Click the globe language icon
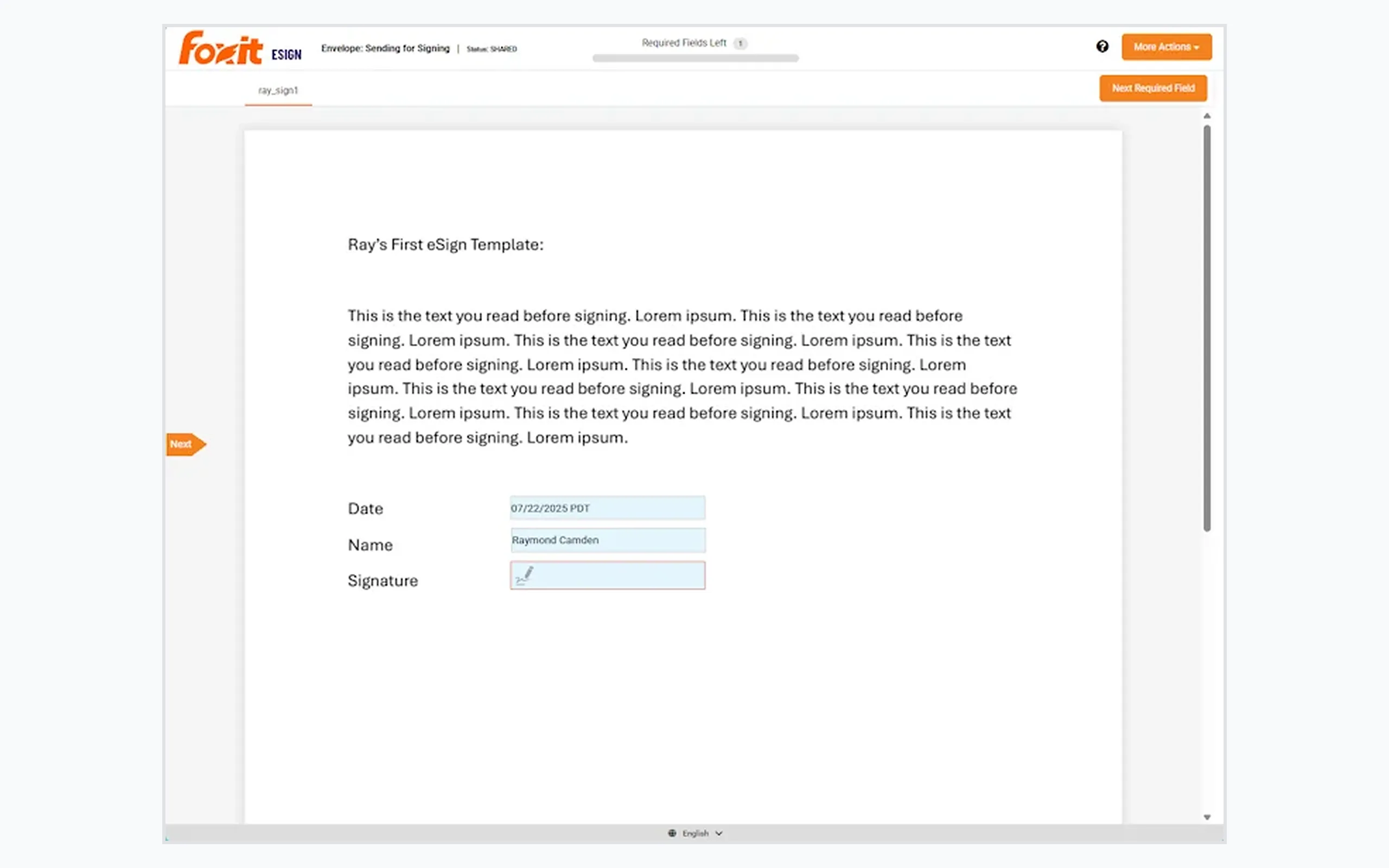 672,833
